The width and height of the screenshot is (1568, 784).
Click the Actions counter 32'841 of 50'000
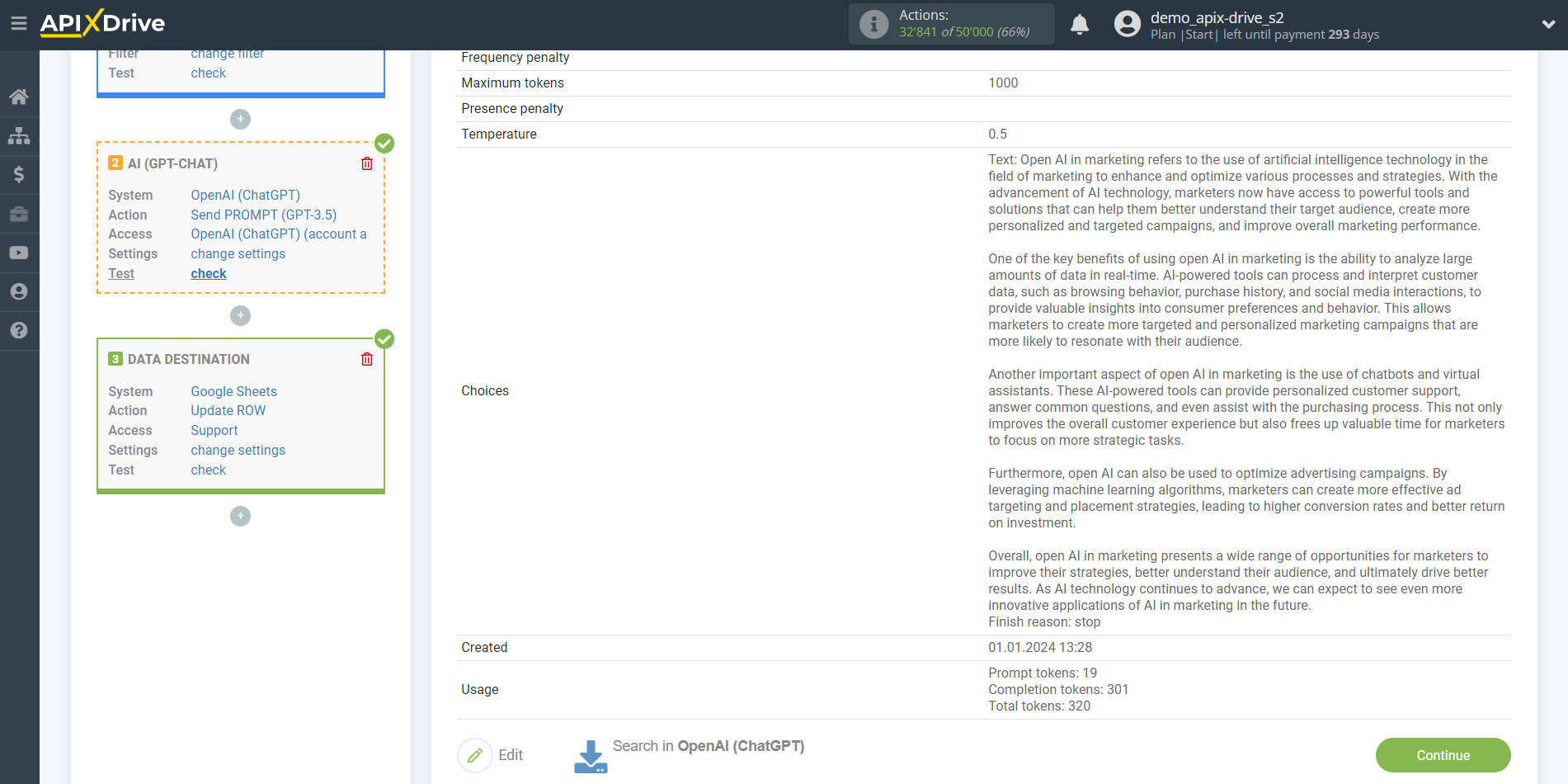(x=964, y=32)
